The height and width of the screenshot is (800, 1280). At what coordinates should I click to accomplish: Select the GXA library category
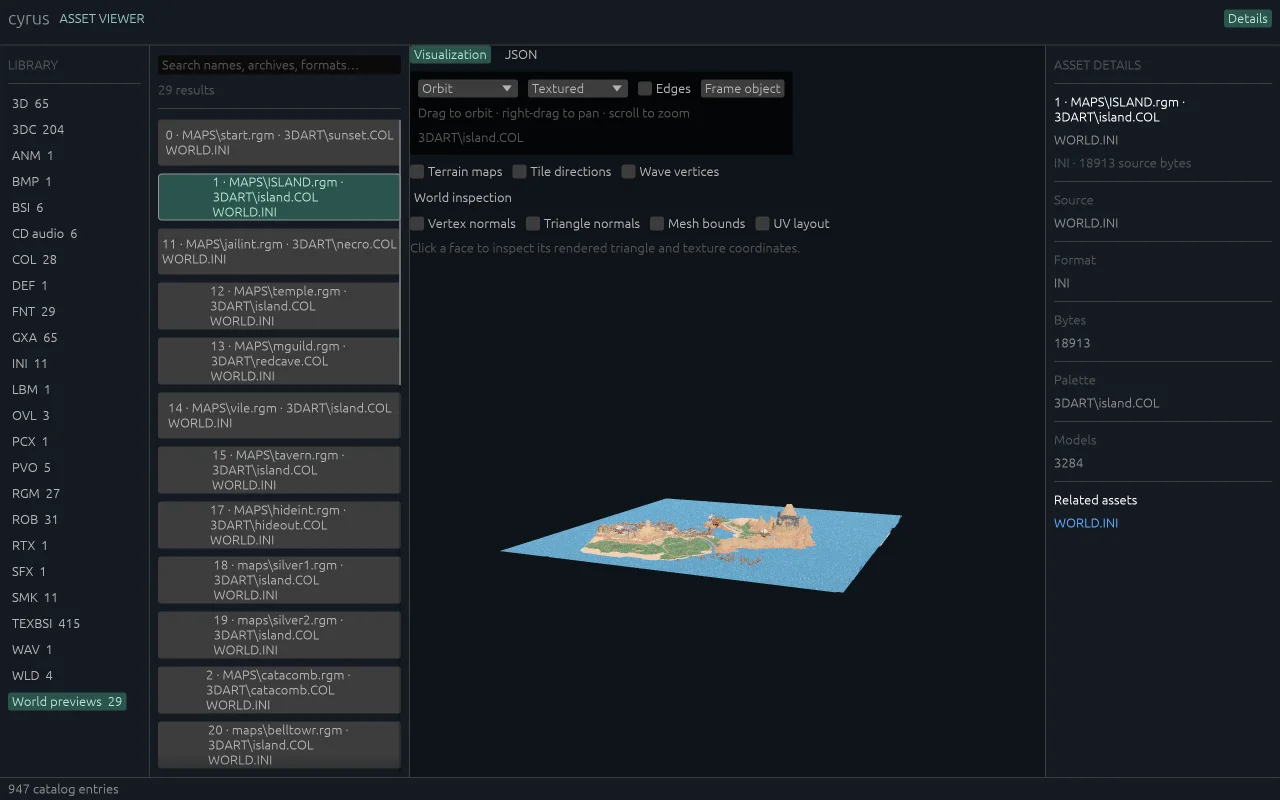[35, 338]
